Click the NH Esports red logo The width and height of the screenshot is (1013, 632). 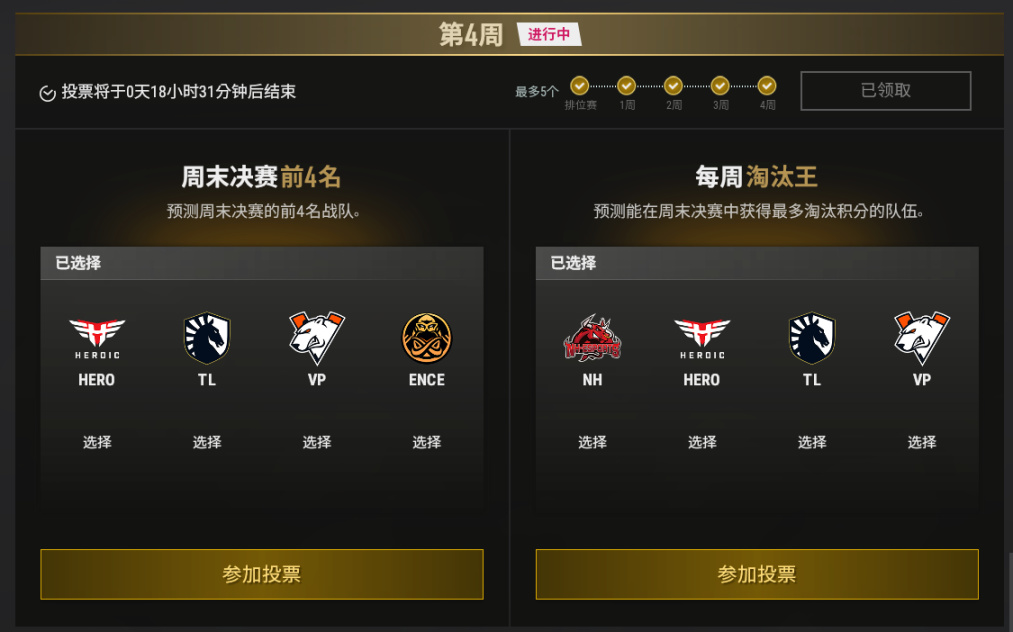(x=592, y=338)
